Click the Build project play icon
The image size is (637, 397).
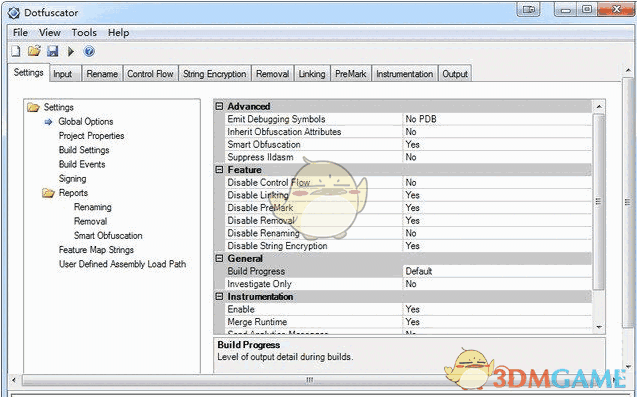(x=71, y=51)
